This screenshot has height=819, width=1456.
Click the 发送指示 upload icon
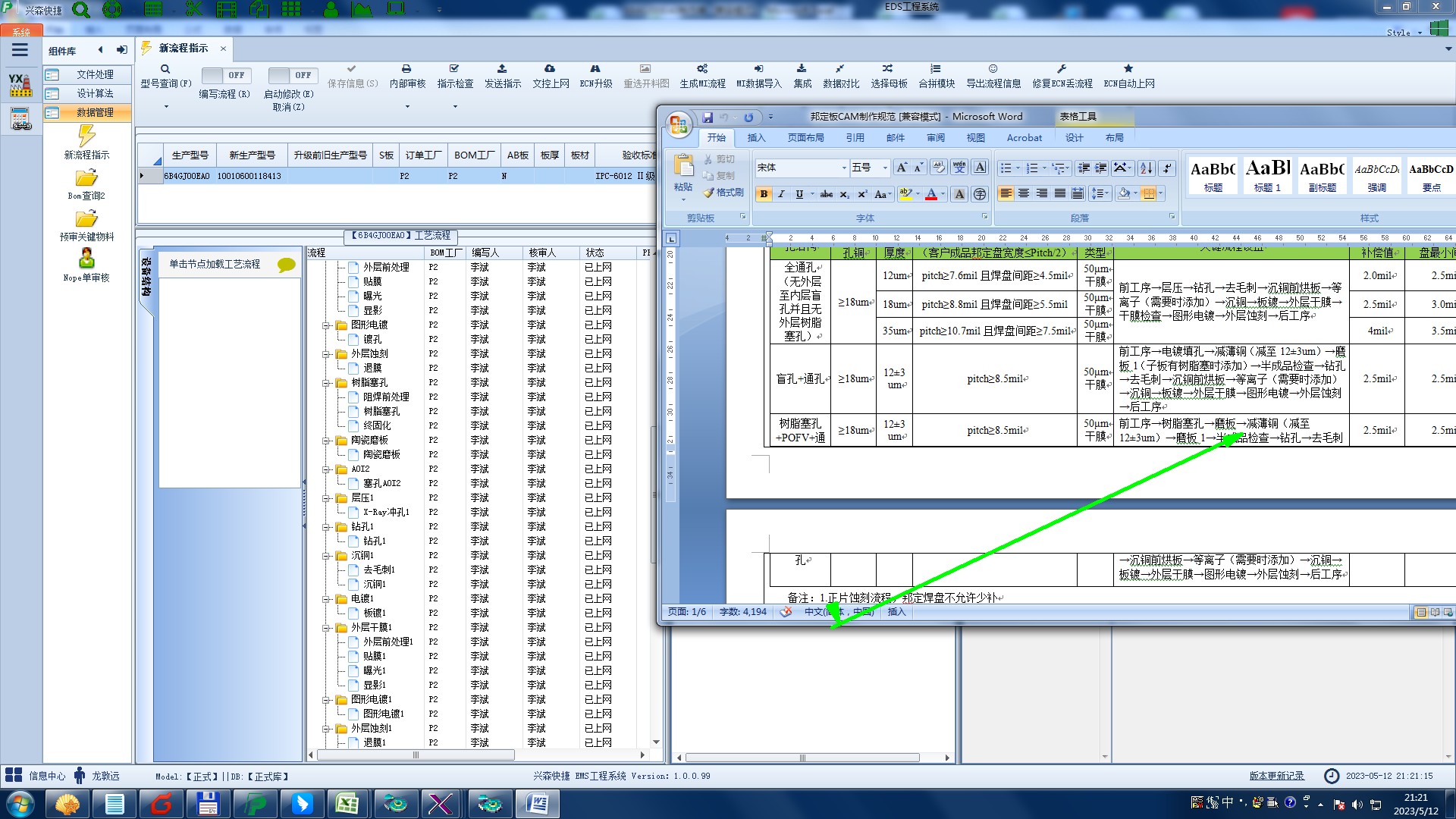coord(502,69)
